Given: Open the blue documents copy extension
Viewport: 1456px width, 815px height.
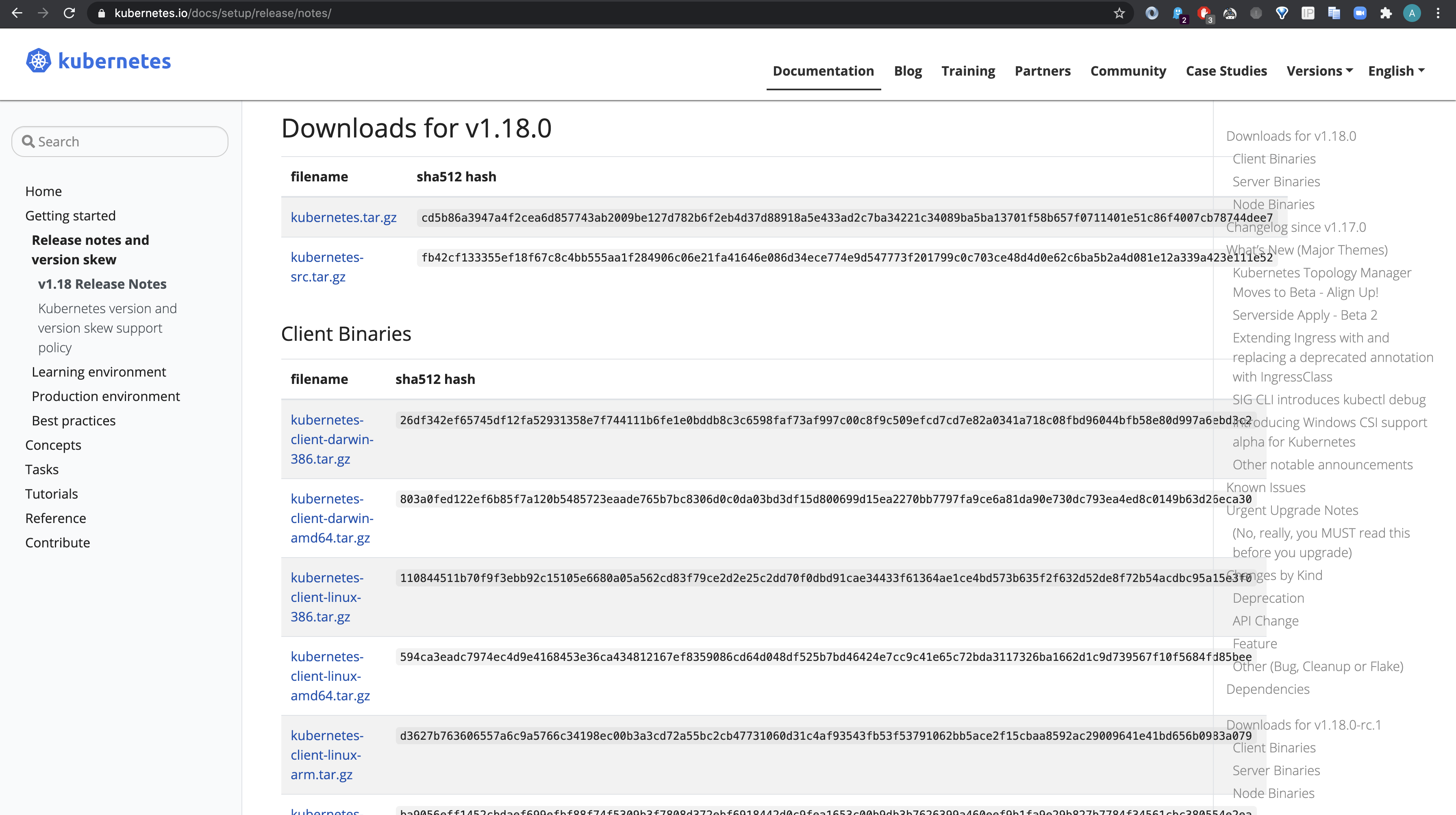Looking at the screenshot, I should point(1334,13).
